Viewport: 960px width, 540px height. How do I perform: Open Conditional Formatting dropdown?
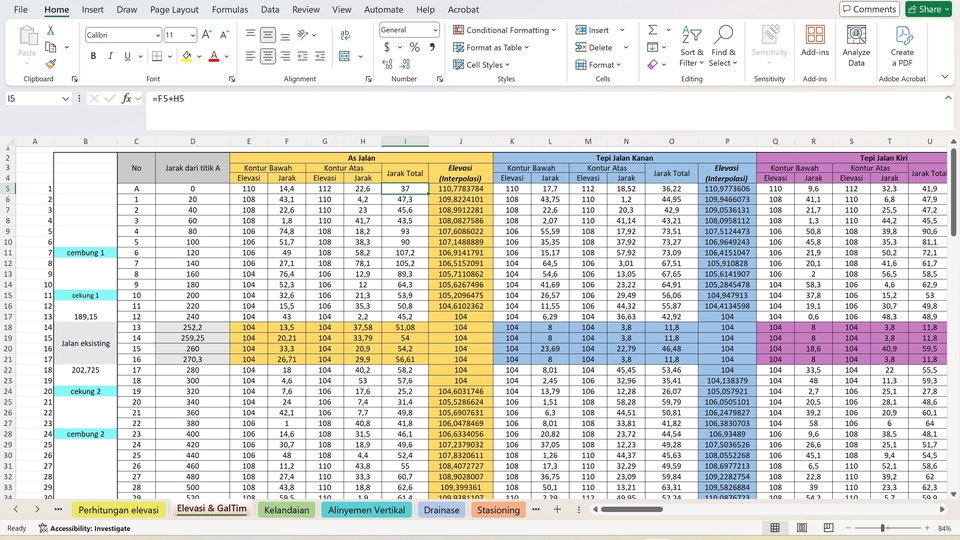510,30
